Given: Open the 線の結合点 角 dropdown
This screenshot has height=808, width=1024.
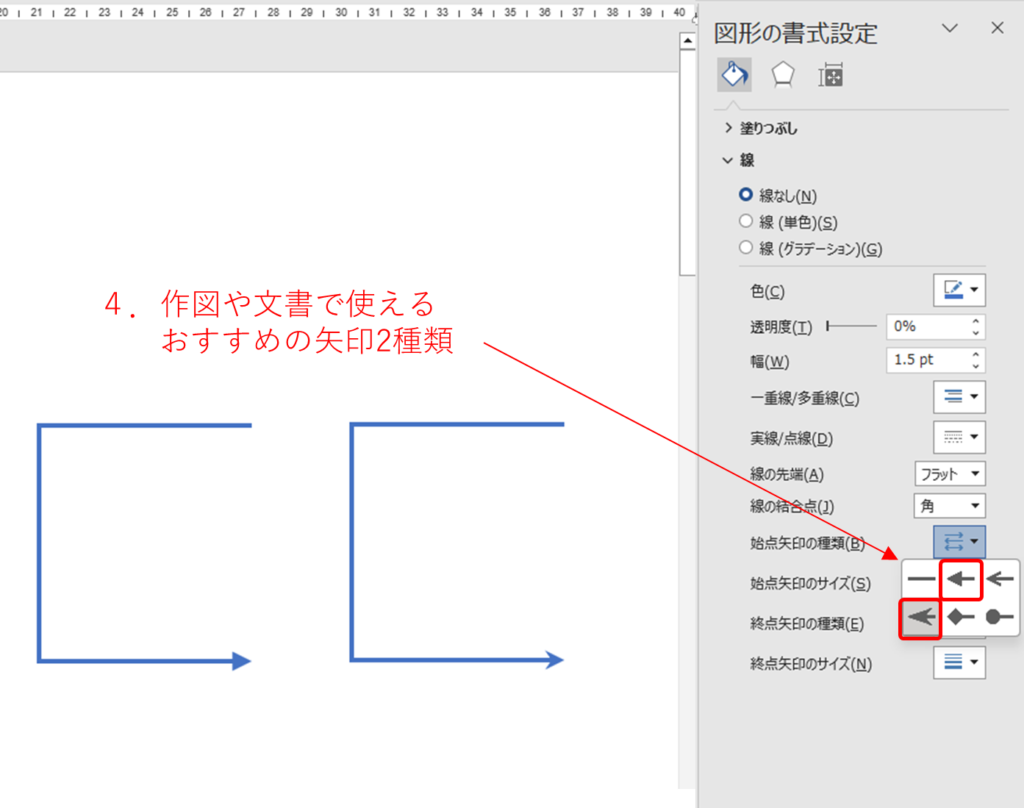Looking at the screenshot, I should [x=949, y=505].
